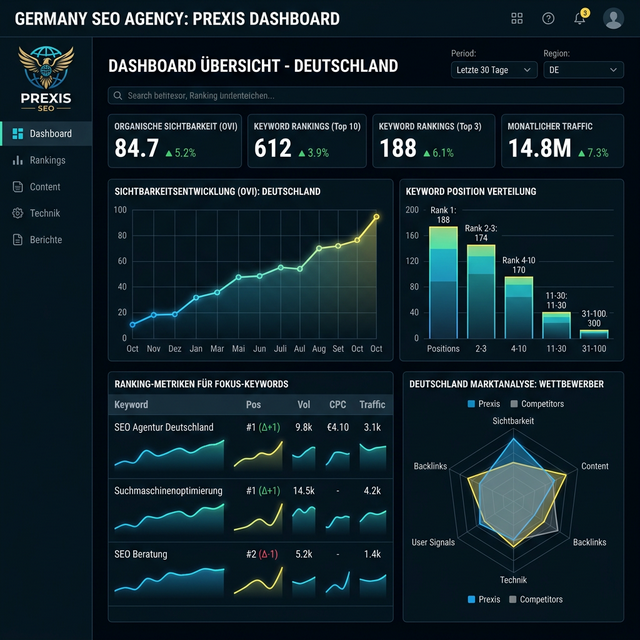Open the Berichte section
Viewport: 640px width, 640px height.
tap(46, 240)
